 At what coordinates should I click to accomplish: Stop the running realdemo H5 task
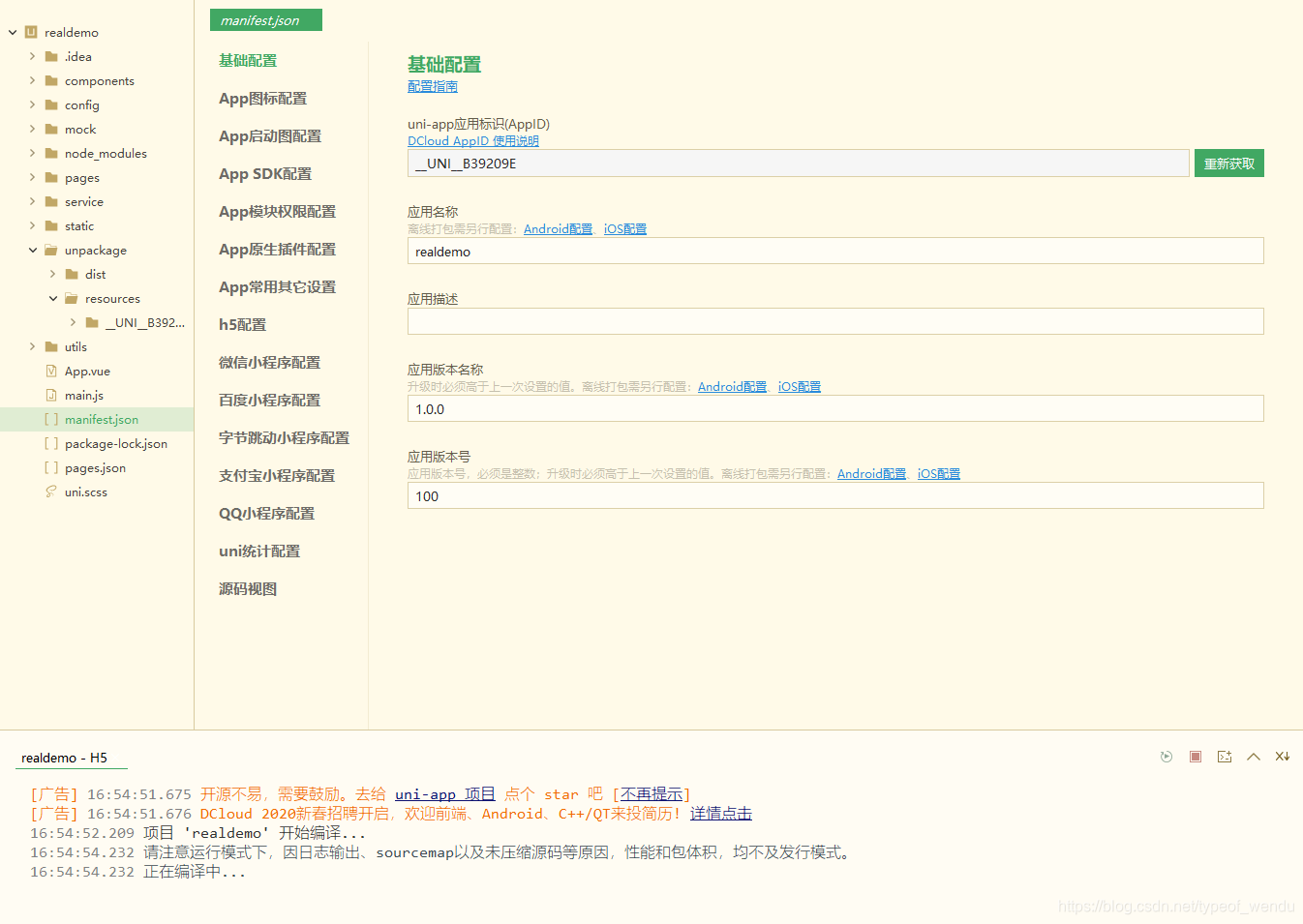[x=1196, y=757]
